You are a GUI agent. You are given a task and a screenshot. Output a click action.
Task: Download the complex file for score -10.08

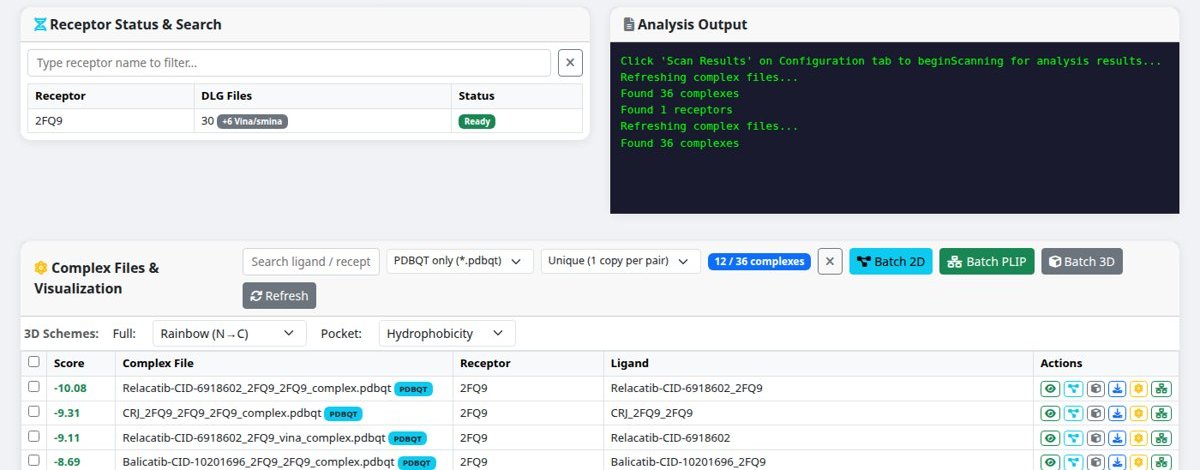coord(1117,389)
